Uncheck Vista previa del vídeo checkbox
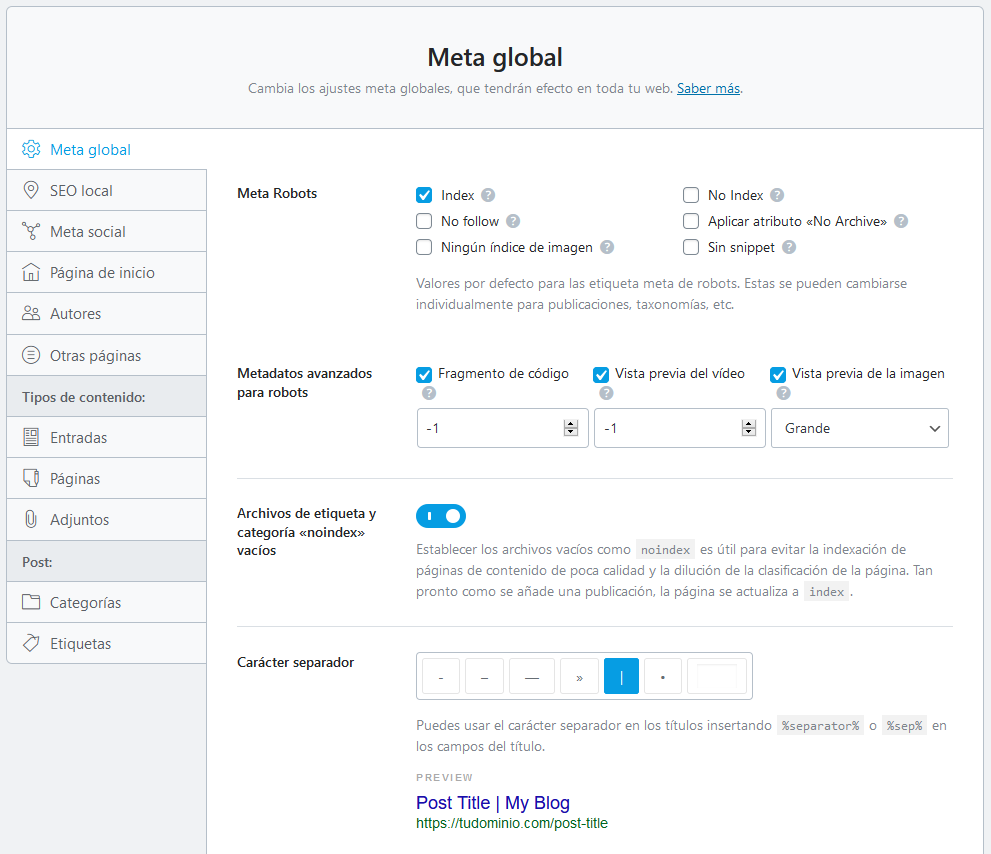991x854 pixels. [x=601, y=375]
